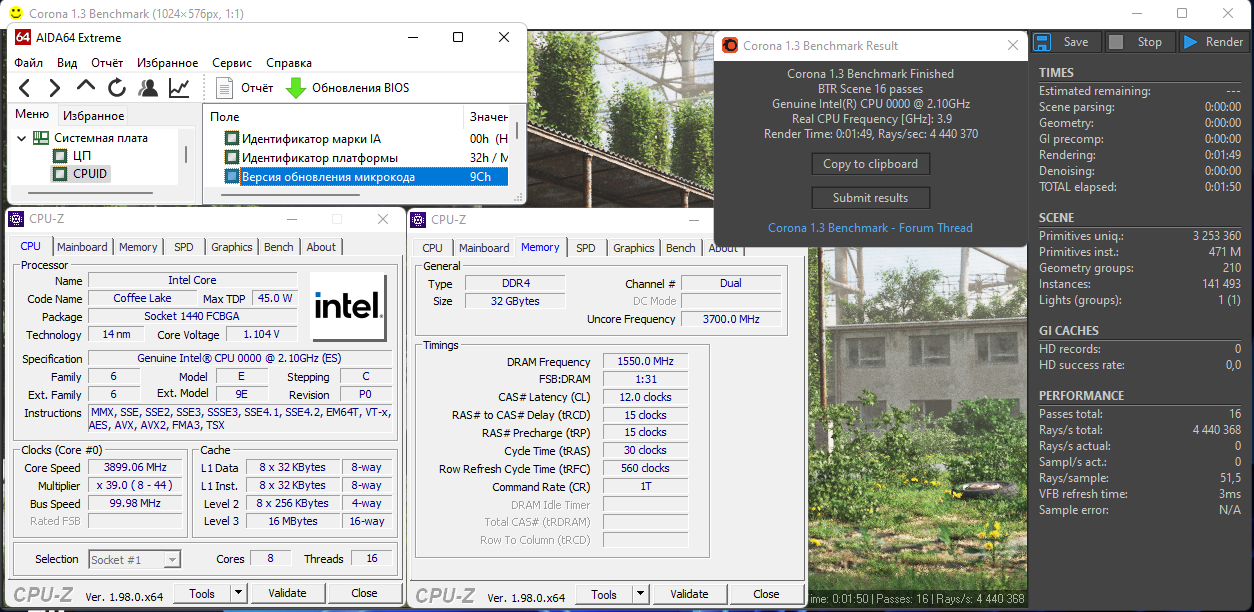Open Bench tab in right CPU-Z
1254x612 pixels.
[681, 248]
